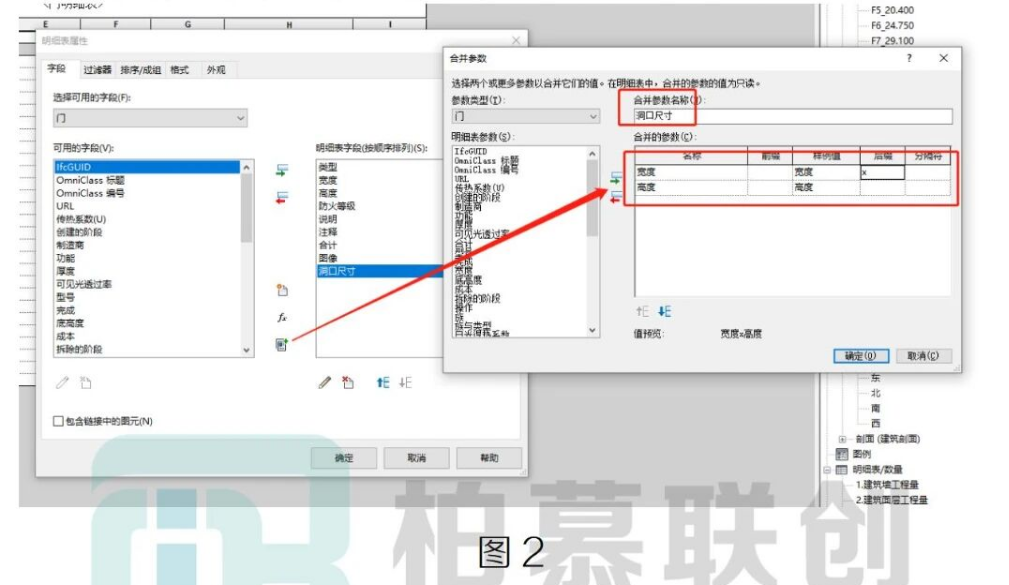The height and width of the screenshot is (585, 1009).
Task: Collapse 明细表/数量 tree node
Action: point(827,470)
